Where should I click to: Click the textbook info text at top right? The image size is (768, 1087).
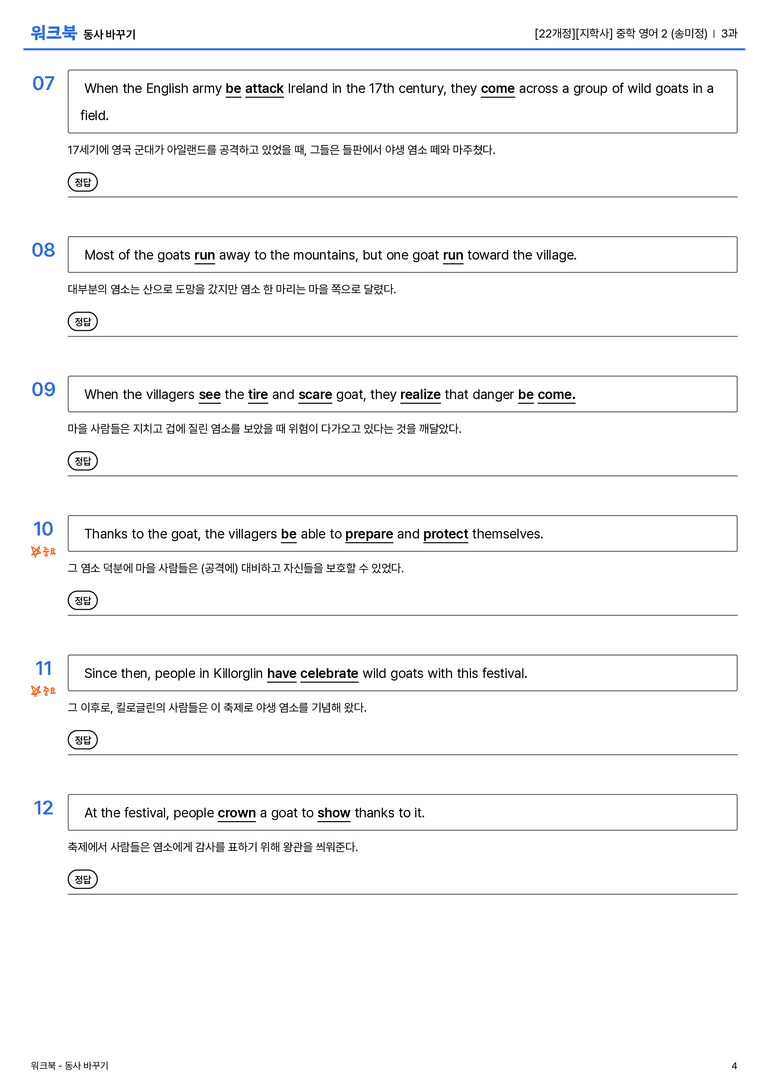(x=636, y=33)
